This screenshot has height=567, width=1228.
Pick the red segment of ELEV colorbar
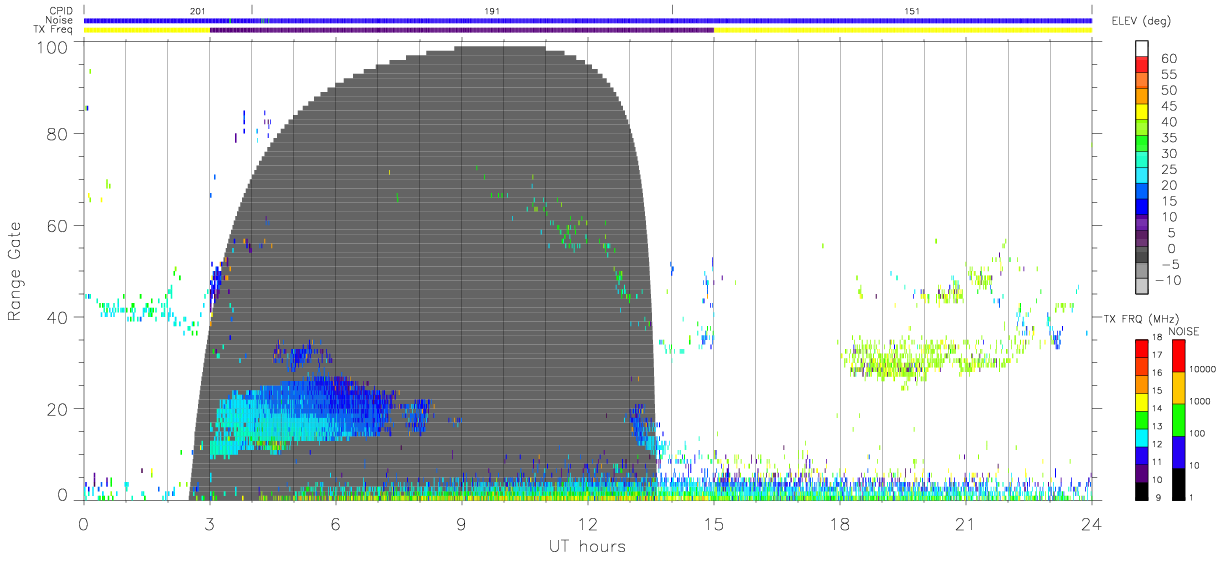click(x=1143, y=65)
